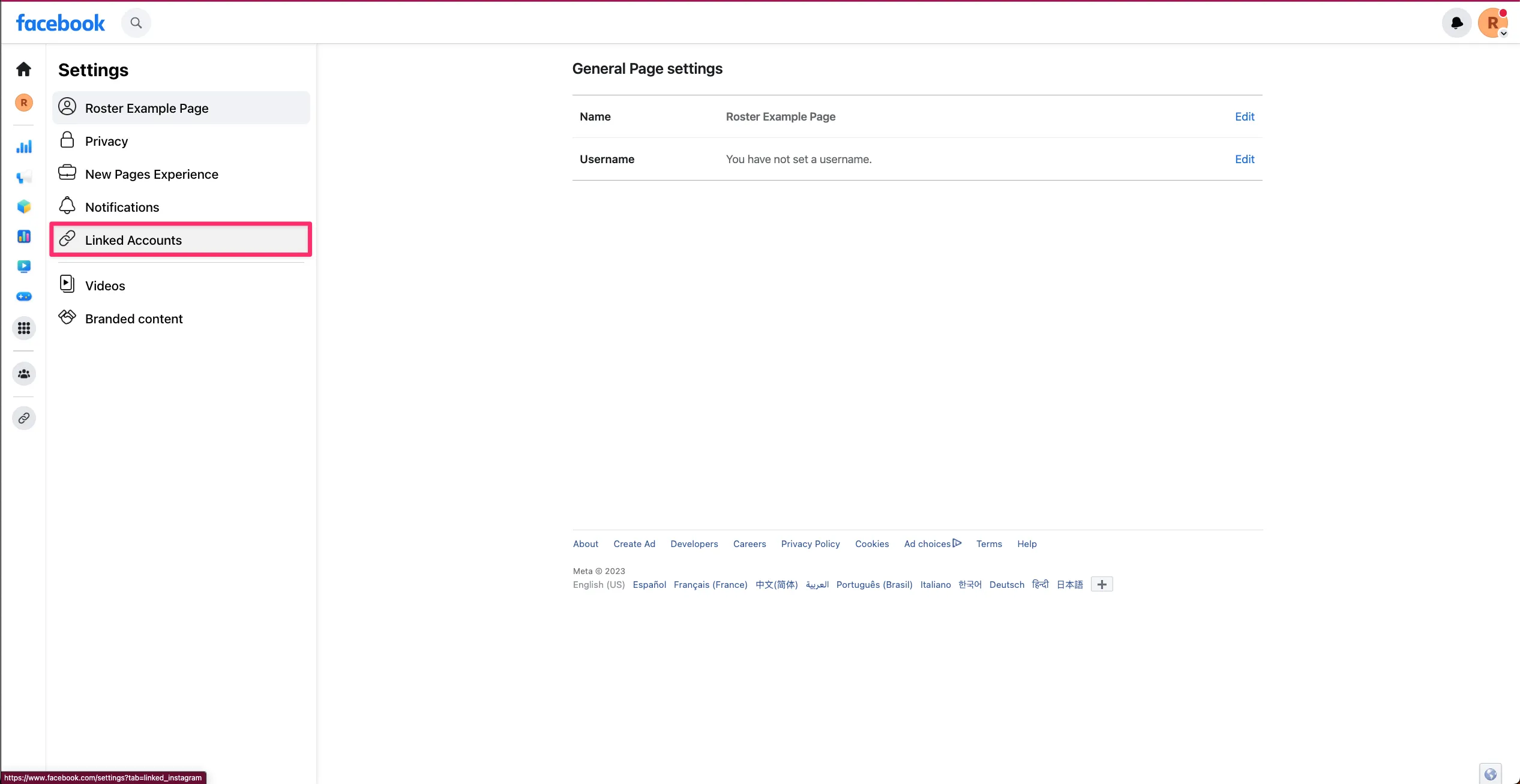Open the Groups people icon in sidebar
The image size is (1520, 784).
tap(24, 374)
